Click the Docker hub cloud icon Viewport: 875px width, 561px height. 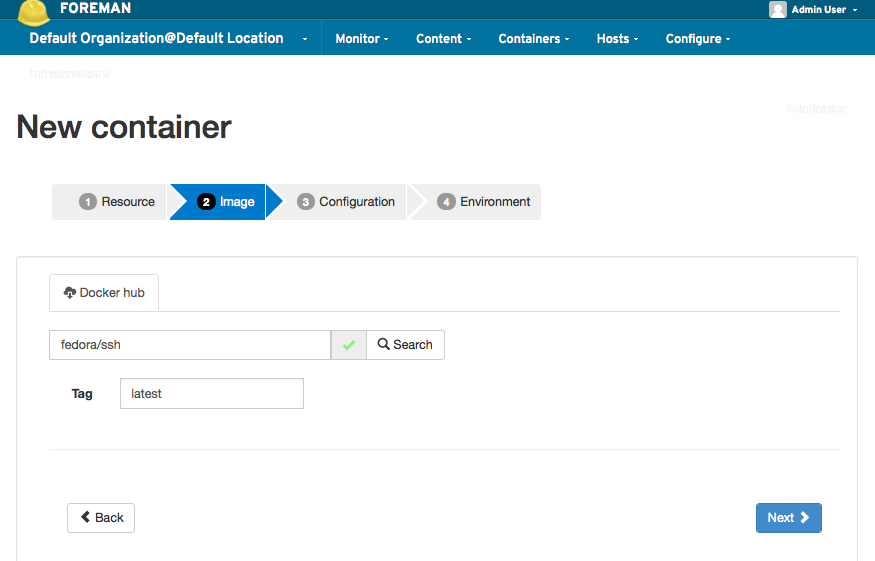pos(70,293)
